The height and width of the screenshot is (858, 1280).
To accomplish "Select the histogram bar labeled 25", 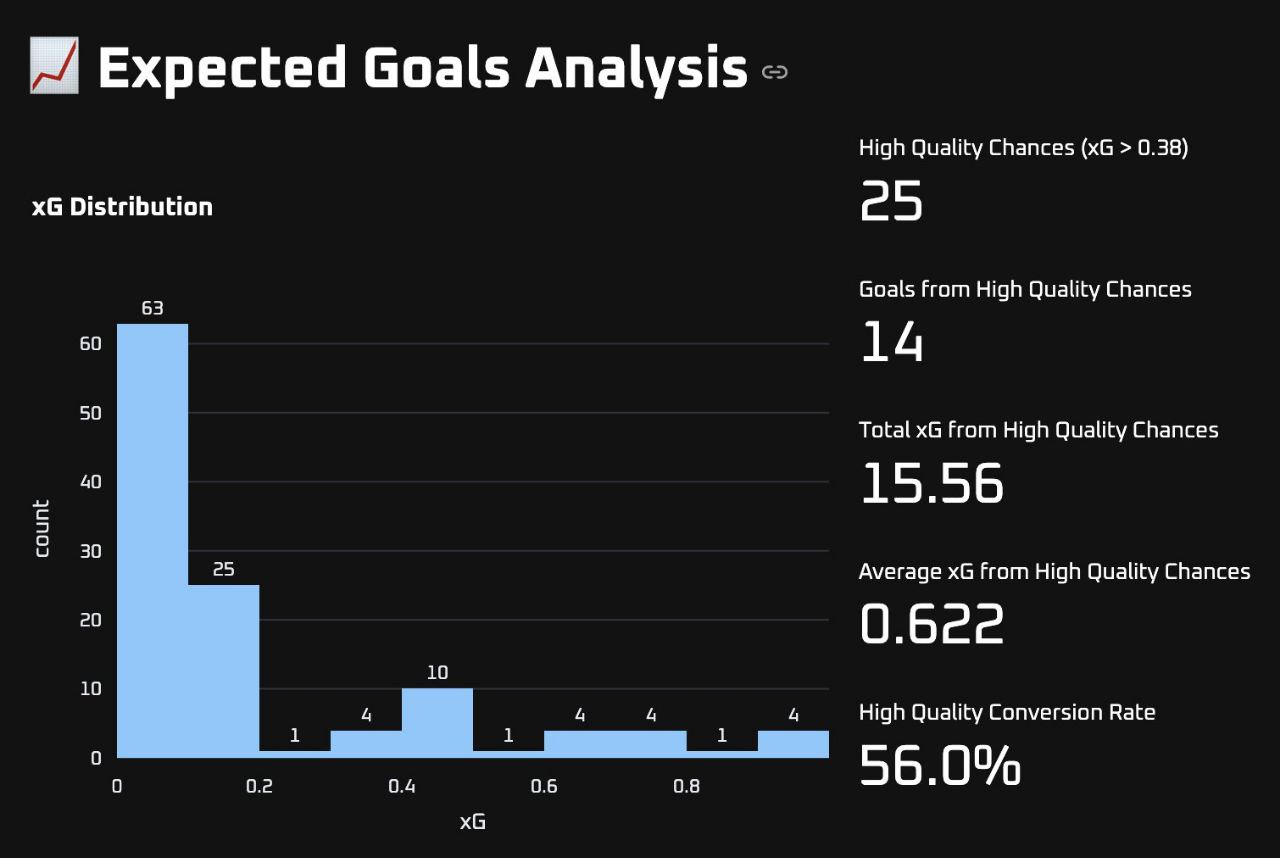I will (x=223, y=671).
